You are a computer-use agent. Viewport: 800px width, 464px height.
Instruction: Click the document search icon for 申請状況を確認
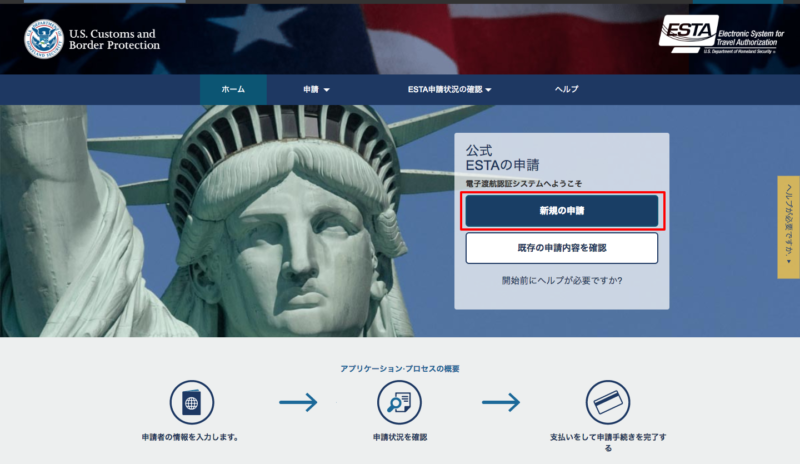click(399, 402)
